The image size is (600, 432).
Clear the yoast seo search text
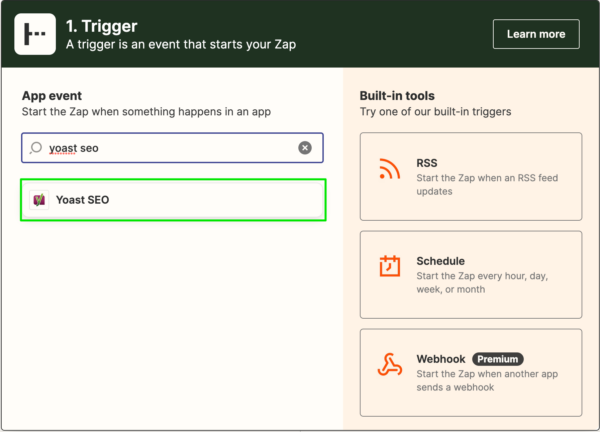[x=305, y=148]
